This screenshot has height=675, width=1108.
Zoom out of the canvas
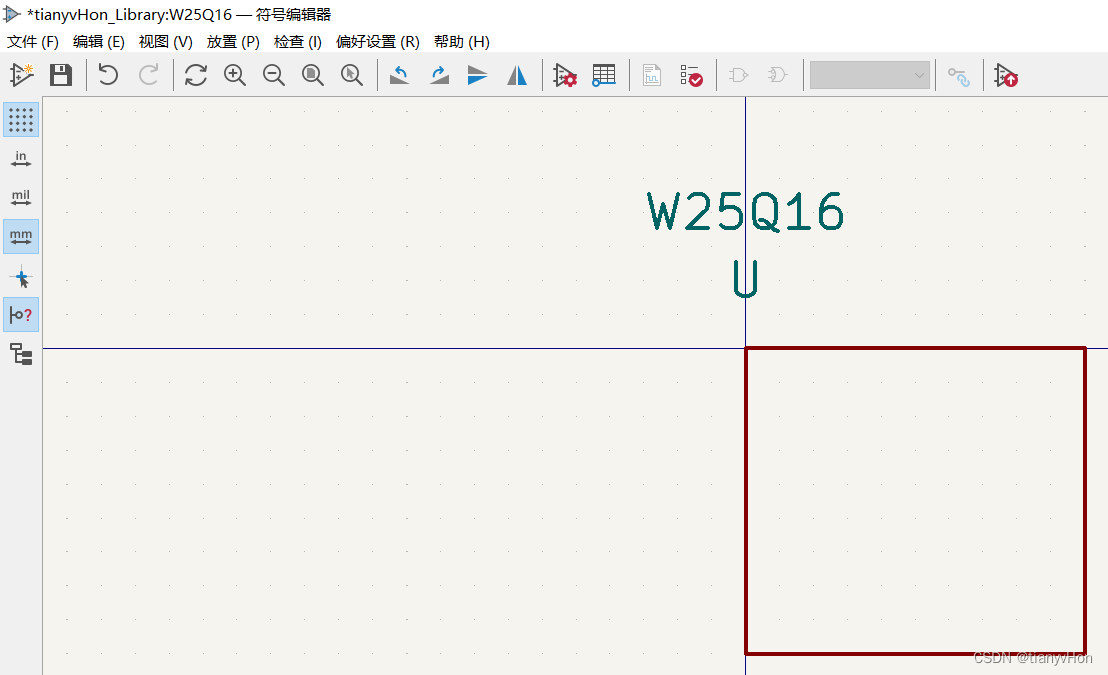click(273, 75)
